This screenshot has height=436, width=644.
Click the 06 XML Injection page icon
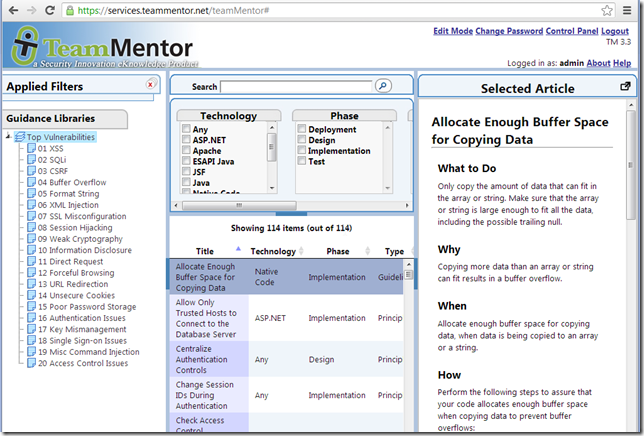click(31, 204)
